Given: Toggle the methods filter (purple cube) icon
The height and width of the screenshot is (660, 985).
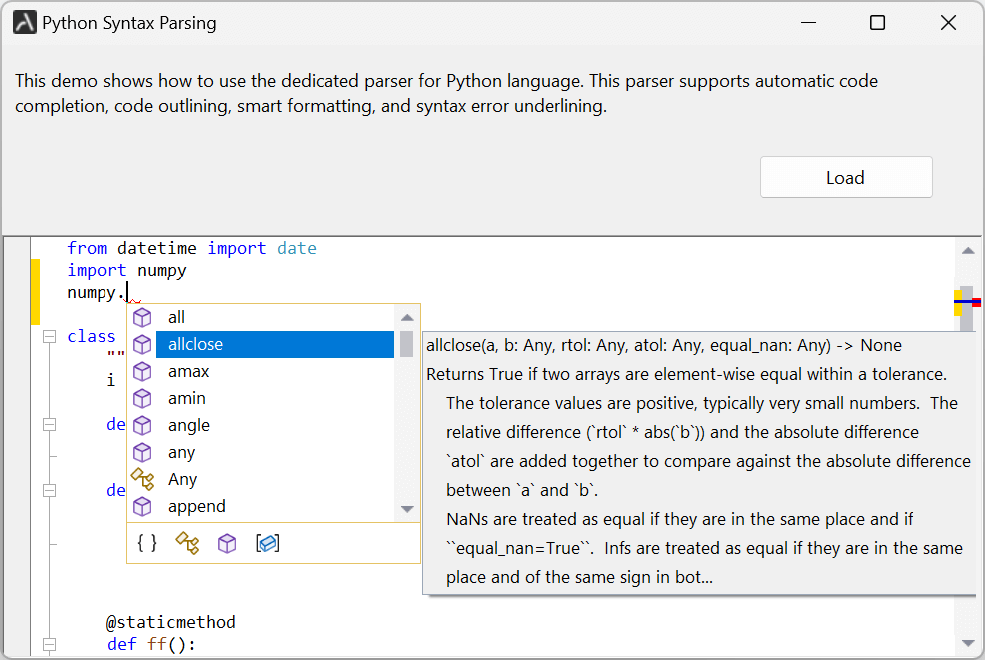Looking at the screenshot, I should 227,543.
